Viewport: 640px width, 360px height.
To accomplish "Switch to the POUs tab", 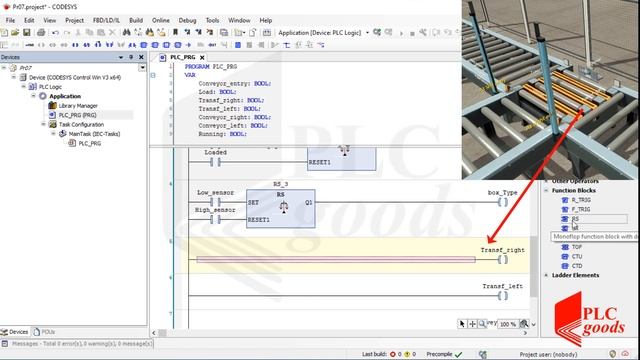I will point(44,332).
